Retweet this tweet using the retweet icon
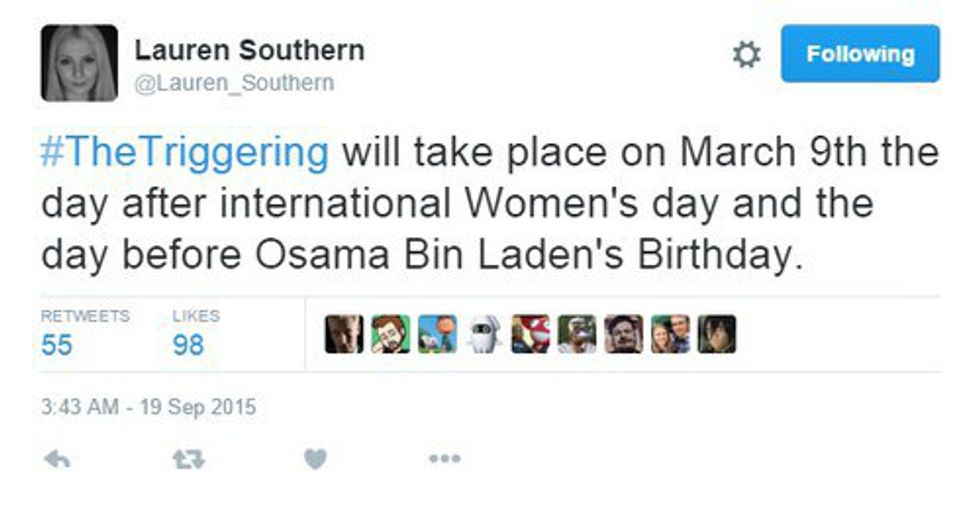The image size is (980, 514). (186, 459)
